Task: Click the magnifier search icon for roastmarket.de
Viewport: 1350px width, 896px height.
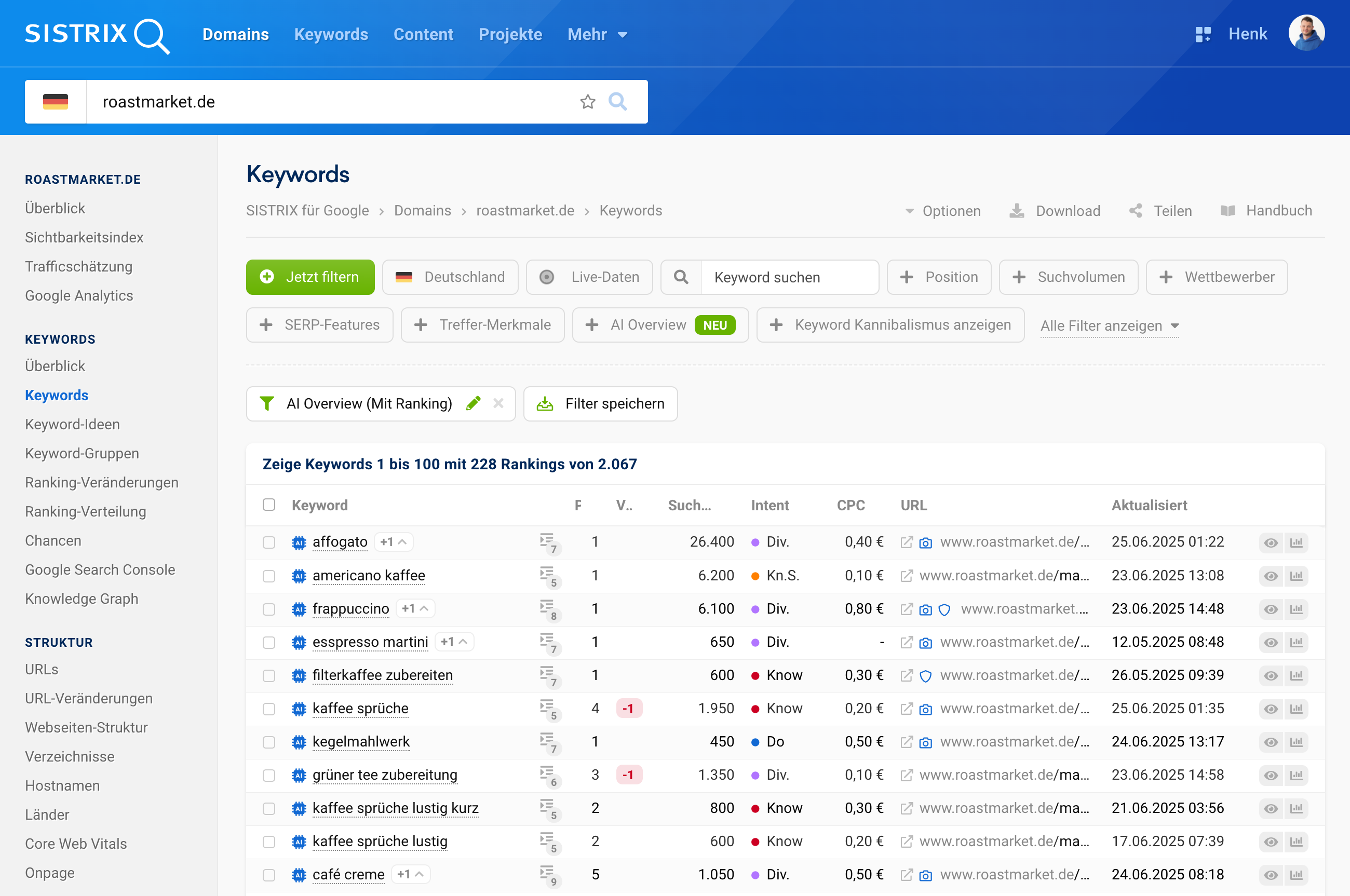Action: pyautogui.click(x=617, y=102)
